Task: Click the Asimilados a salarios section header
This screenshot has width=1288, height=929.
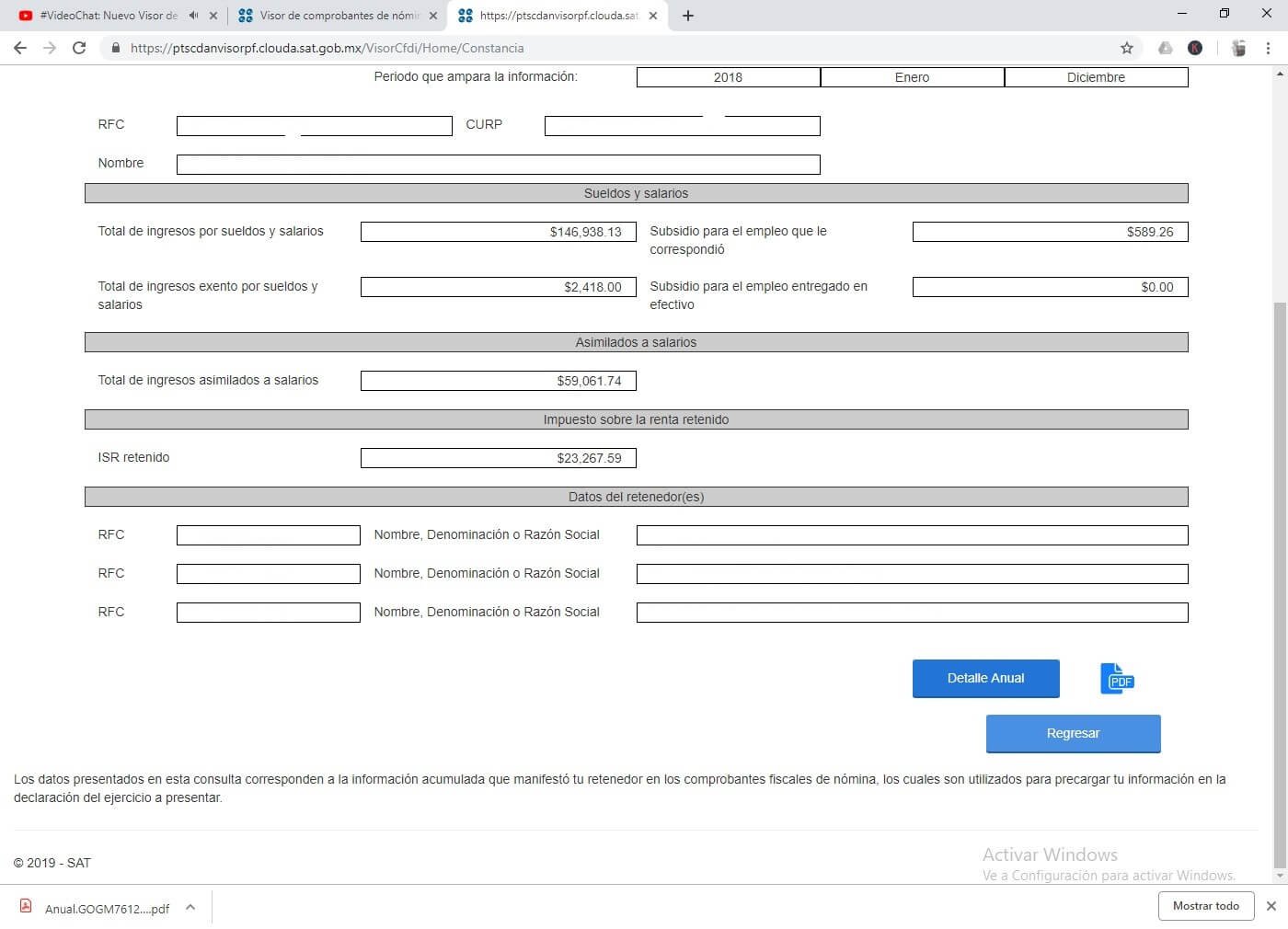Action: (636, 342)
